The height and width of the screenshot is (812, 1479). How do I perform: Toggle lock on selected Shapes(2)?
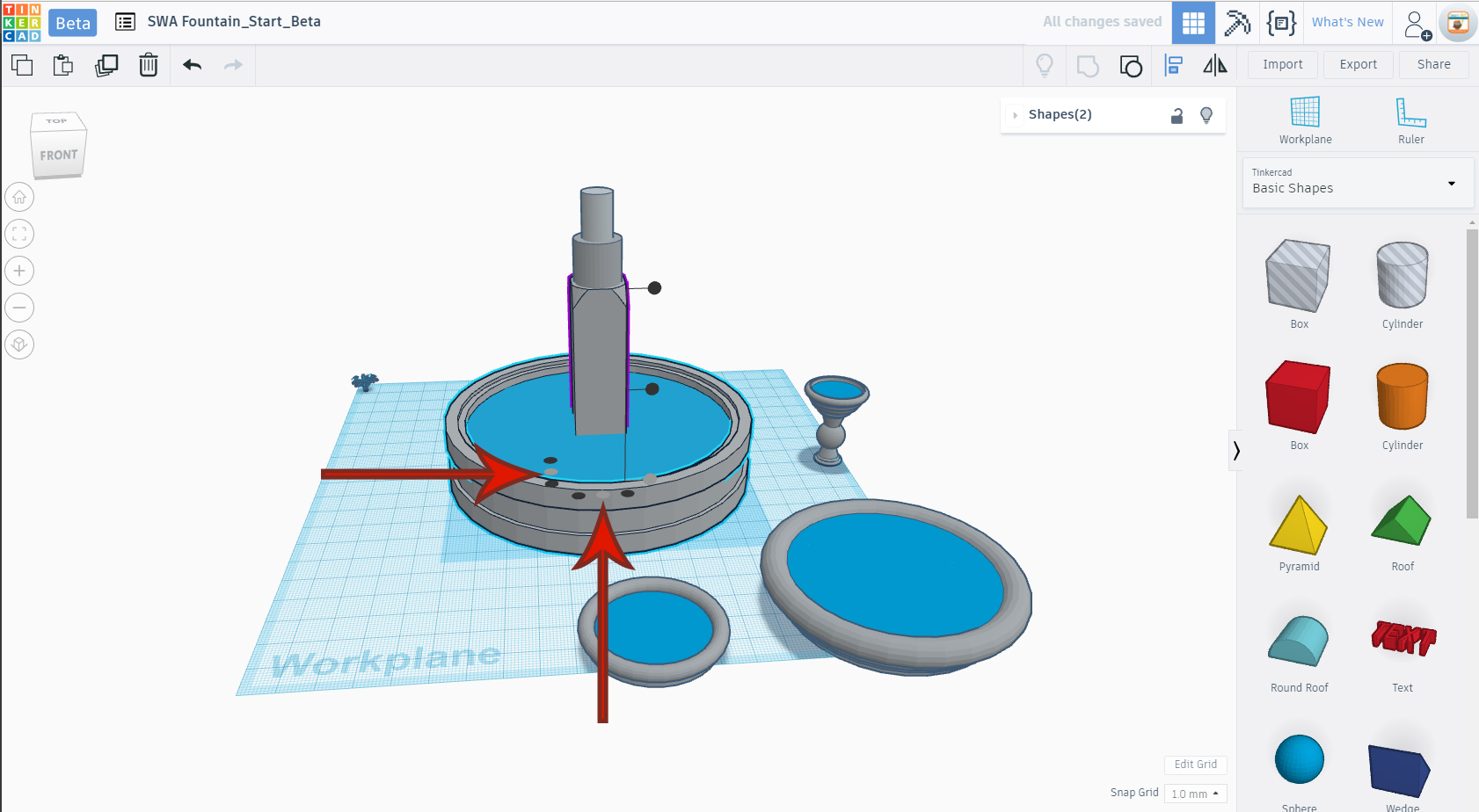point(1177,115)
